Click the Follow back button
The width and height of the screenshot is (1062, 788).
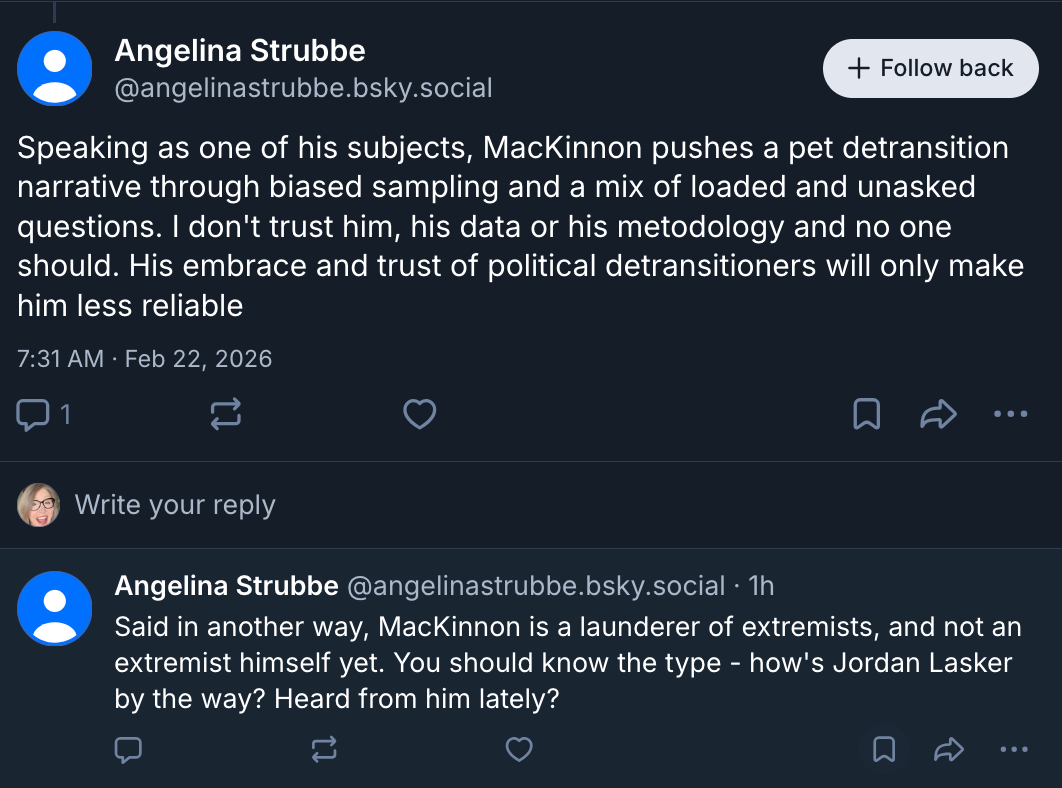pos(930,68)
